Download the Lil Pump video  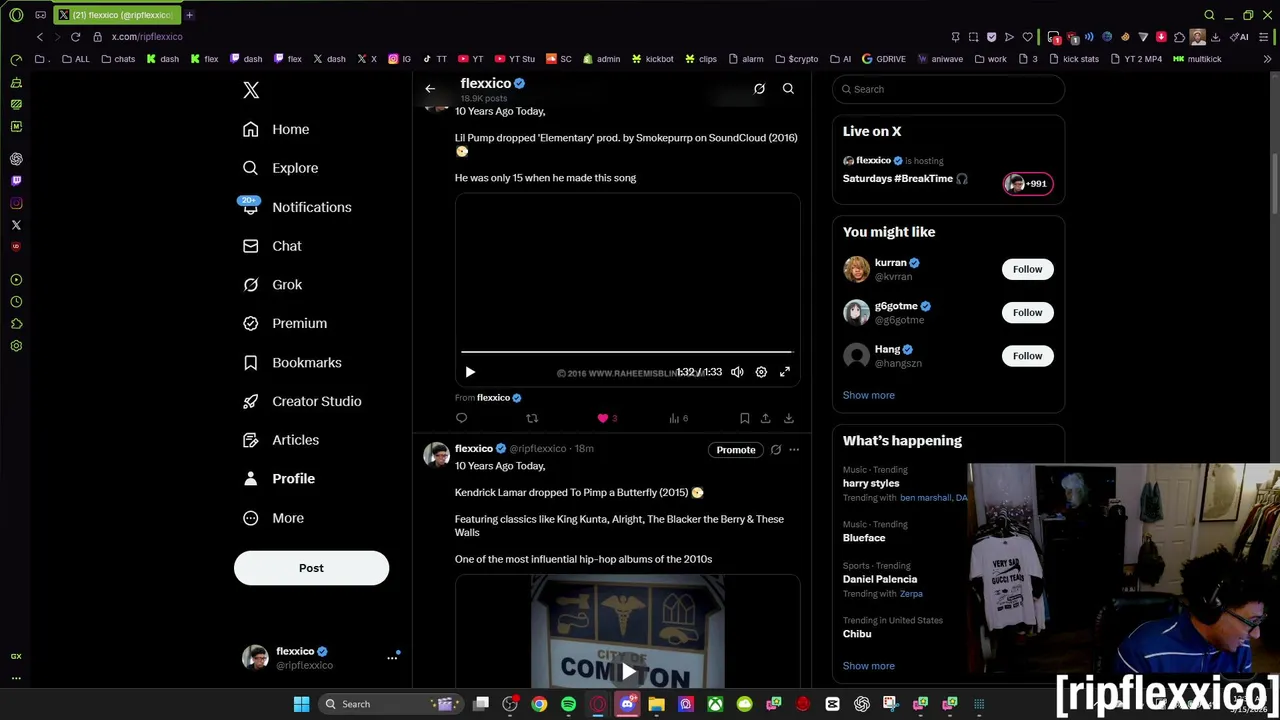pos(788,418)
